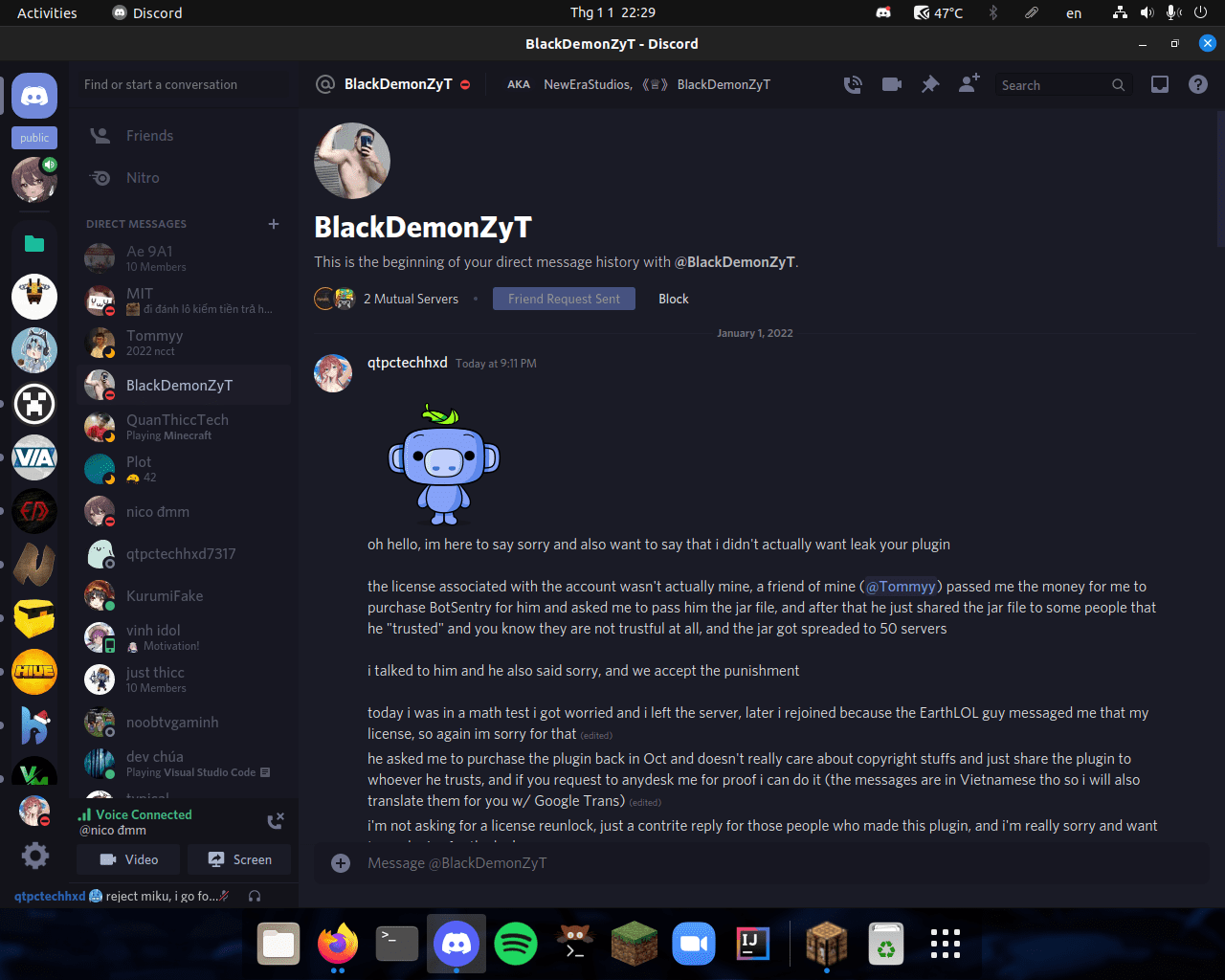1225x980 pixels.
Task: Open Discord Help
Action: [1198, 84]
